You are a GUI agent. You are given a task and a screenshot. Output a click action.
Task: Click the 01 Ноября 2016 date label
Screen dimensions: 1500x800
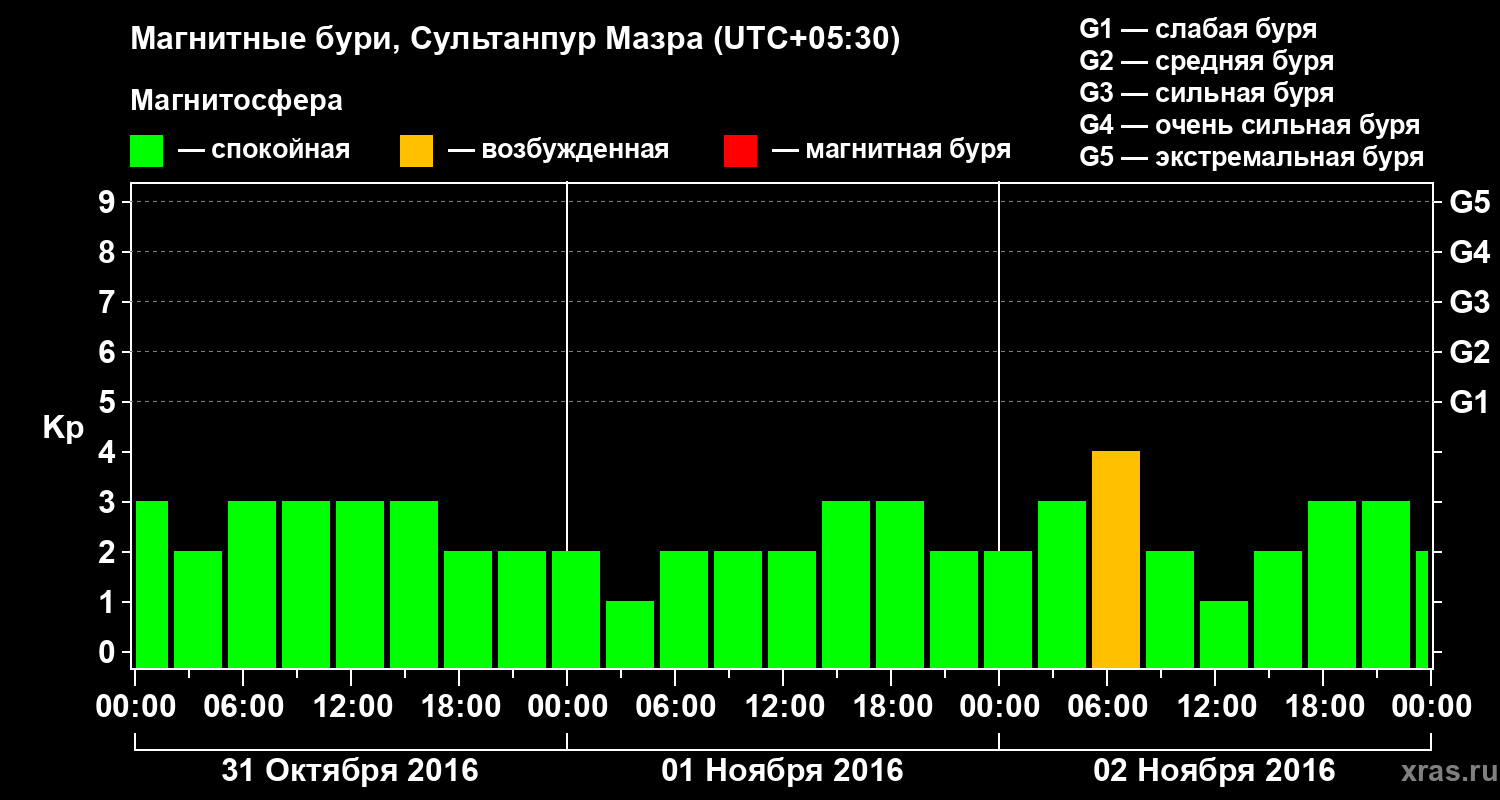pos(782,771)
